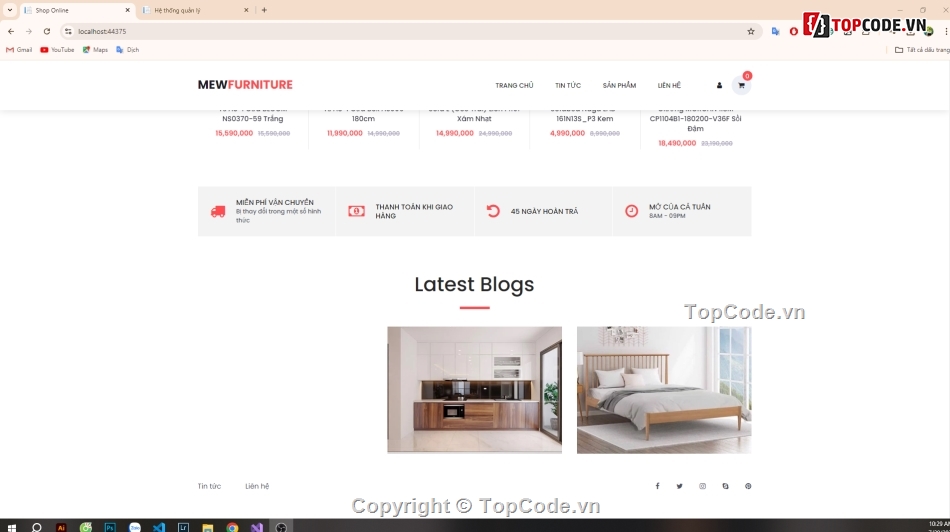Click the Latest Blogs heading
Screen dimensions: 950x532
[474, 284]
